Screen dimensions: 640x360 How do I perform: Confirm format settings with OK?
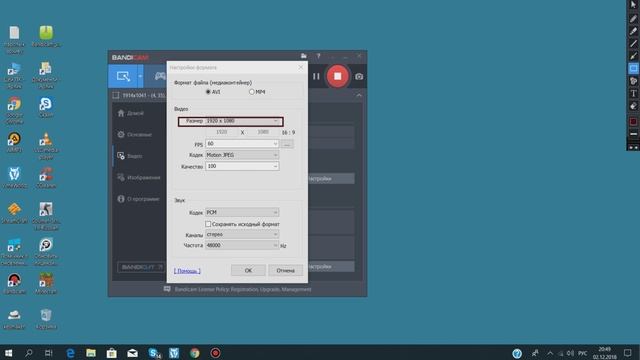pyautogui.click(x=248, y=270)
